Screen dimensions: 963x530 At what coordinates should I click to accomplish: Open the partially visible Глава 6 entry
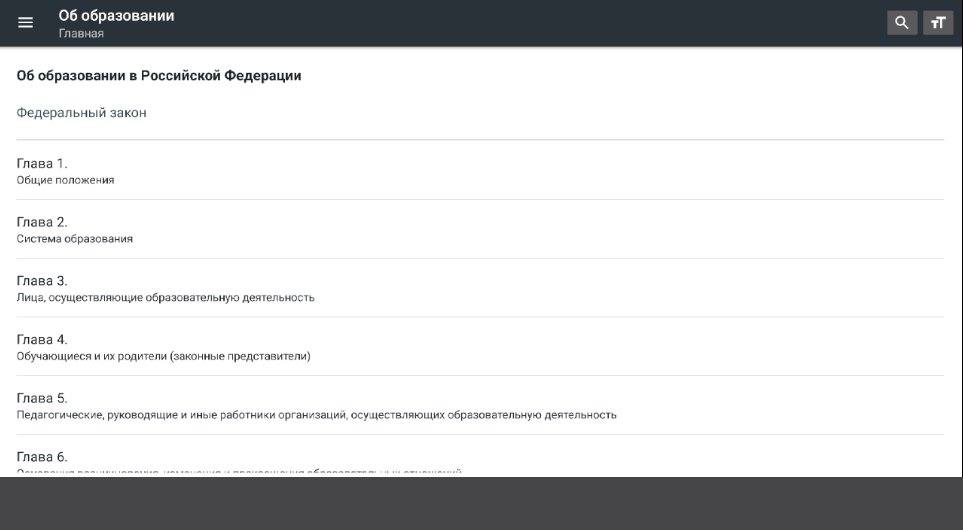pos(480,456)
